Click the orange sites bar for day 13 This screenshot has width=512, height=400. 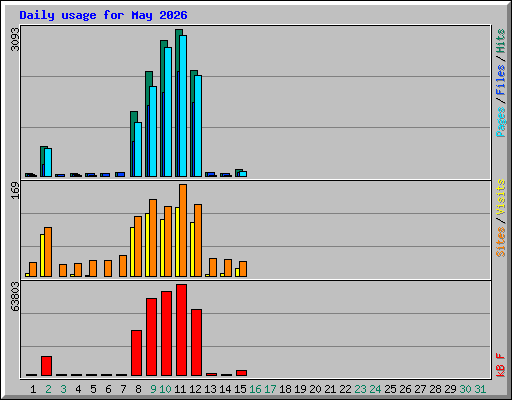point(213,267)
